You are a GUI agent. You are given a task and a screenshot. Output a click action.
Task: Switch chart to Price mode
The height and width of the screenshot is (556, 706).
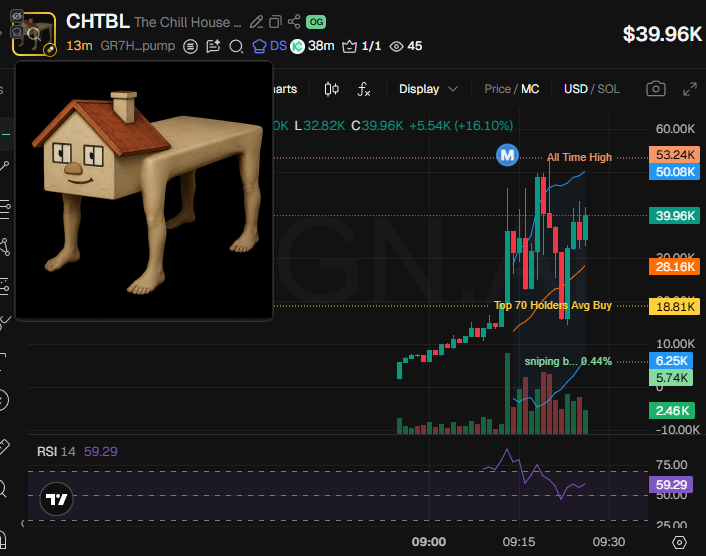(x=497, y=89)
